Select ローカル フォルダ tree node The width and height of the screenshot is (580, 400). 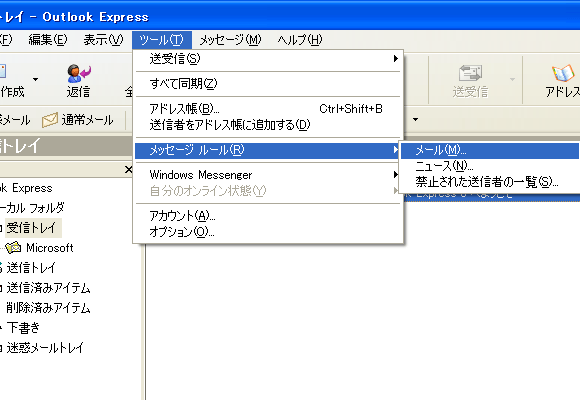click(33, 208)
